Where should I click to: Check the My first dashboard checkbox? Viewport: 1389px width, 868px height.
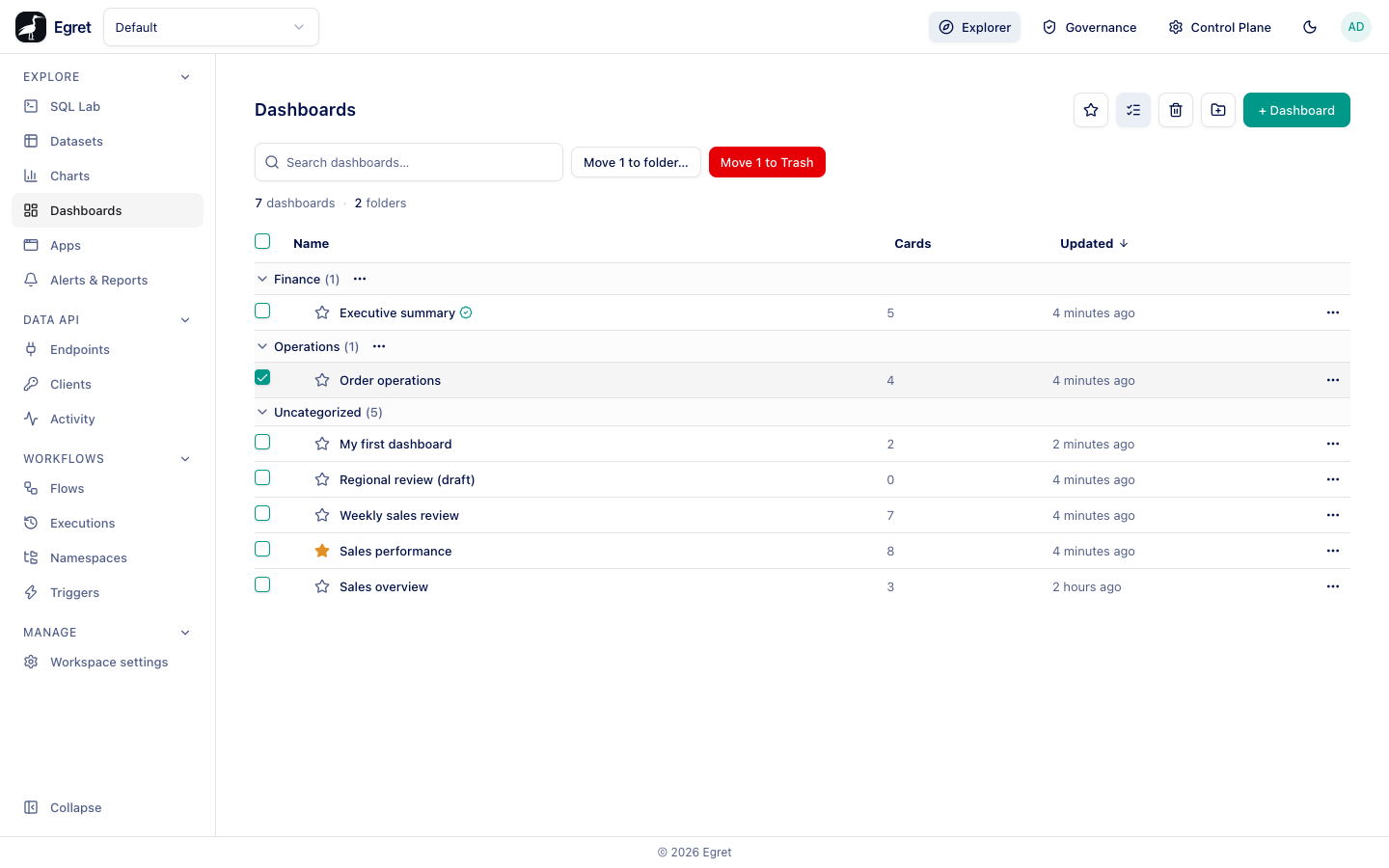(262, 442)
